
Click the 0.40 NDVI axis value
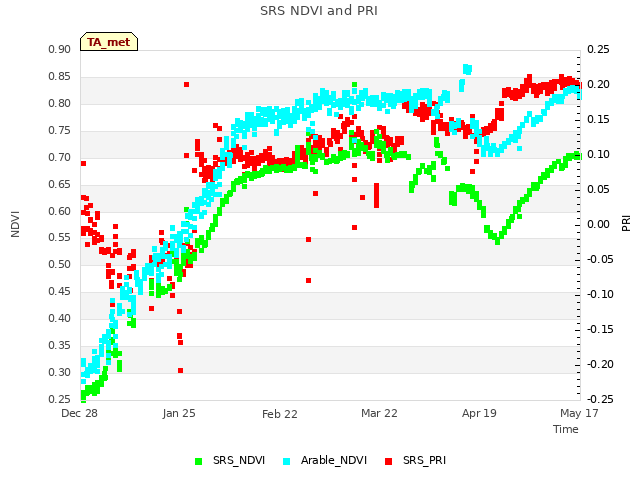[60, 318]
